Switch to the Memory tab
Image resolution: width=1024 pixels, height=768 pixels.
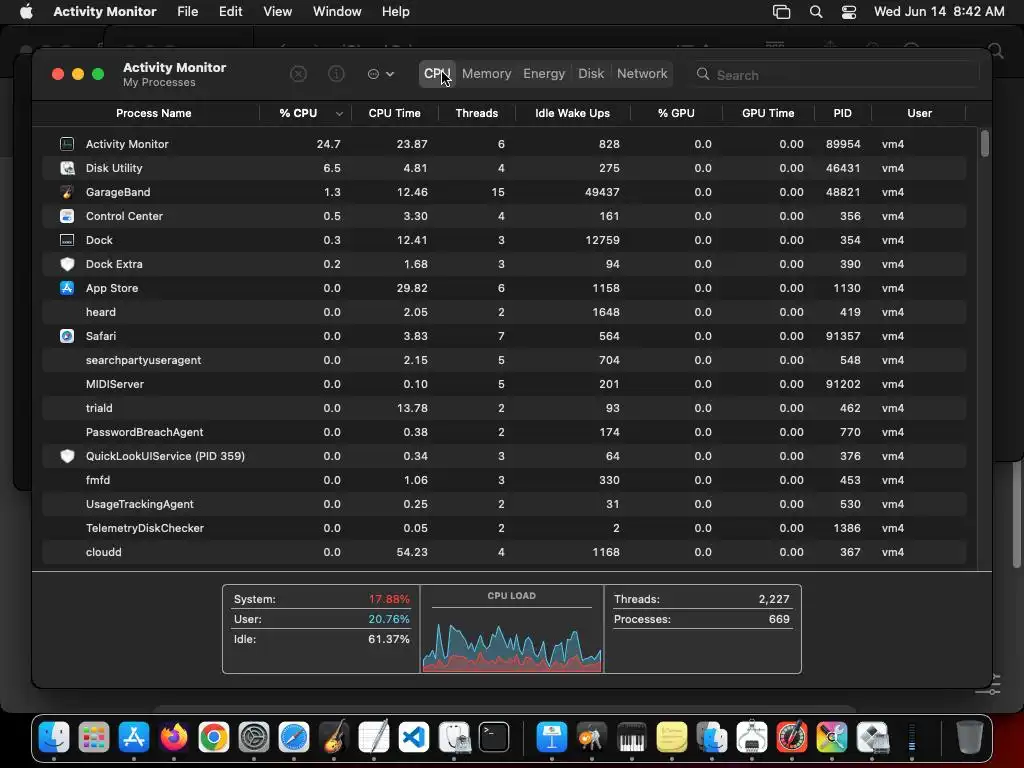487,74
